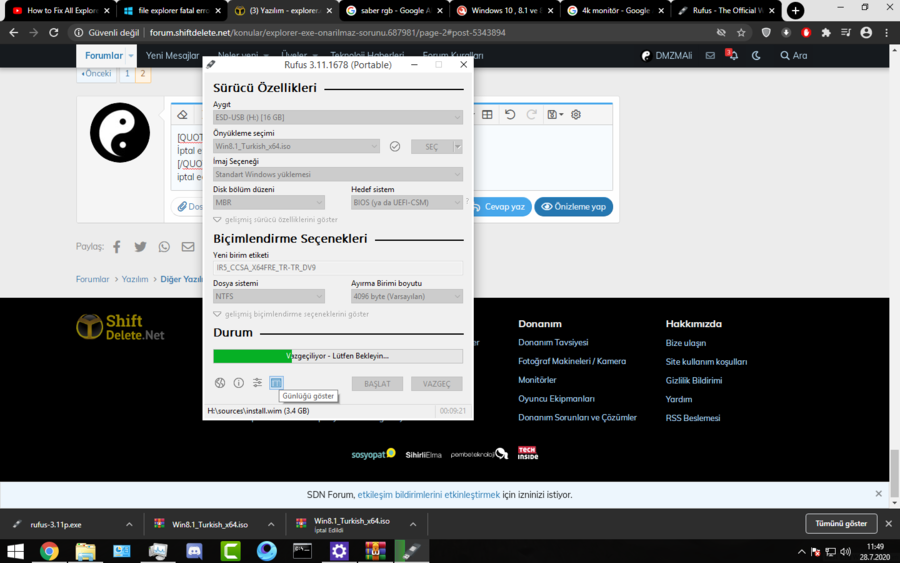Switch to Rufus - The Official tab
900x563 pixels.
click(x=726, y=10)
